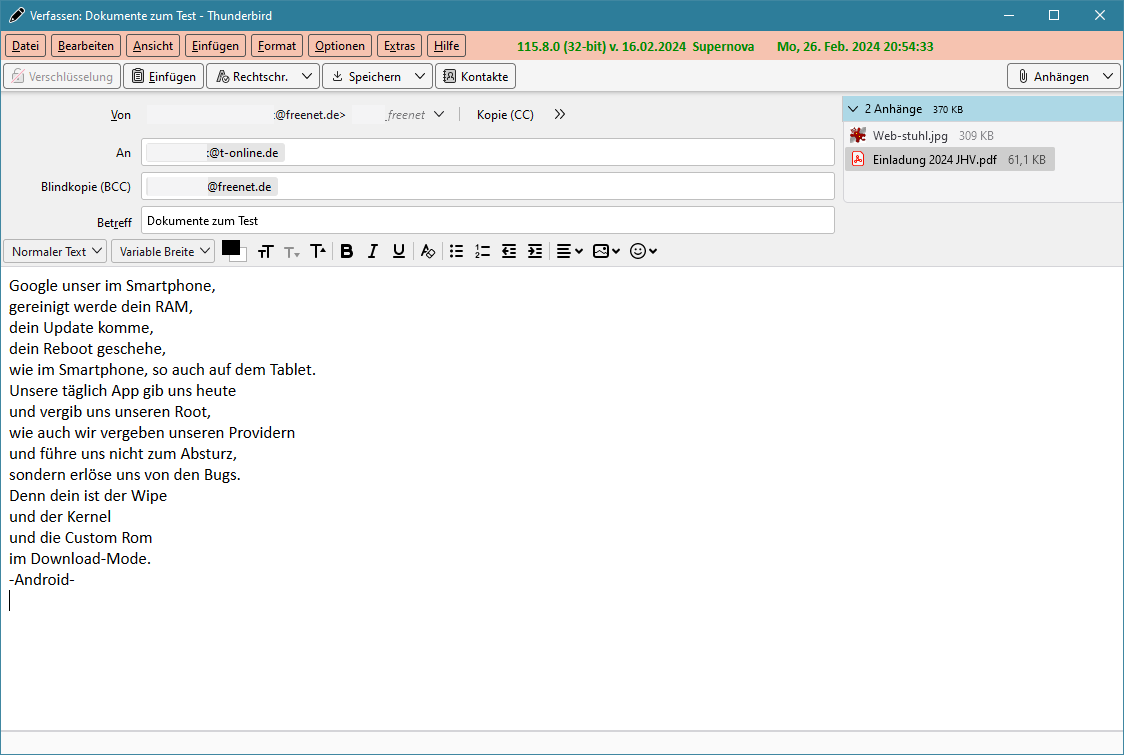
Task: Click the line "im Download-Mode."
Action: [80, 559]
